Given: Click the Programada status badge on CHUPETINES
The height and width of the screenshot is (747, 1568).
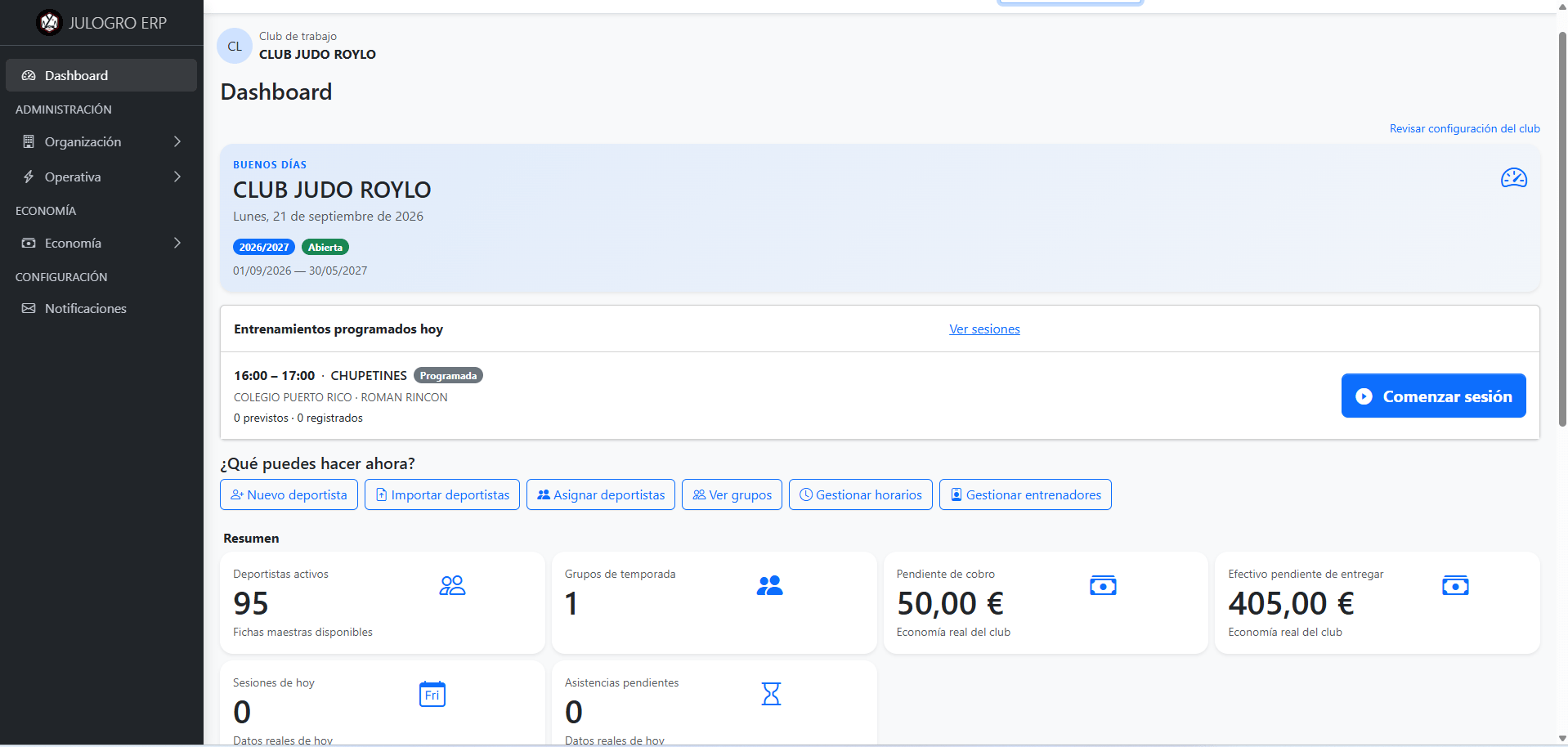Looking at the screenshot, I should 448,375.
